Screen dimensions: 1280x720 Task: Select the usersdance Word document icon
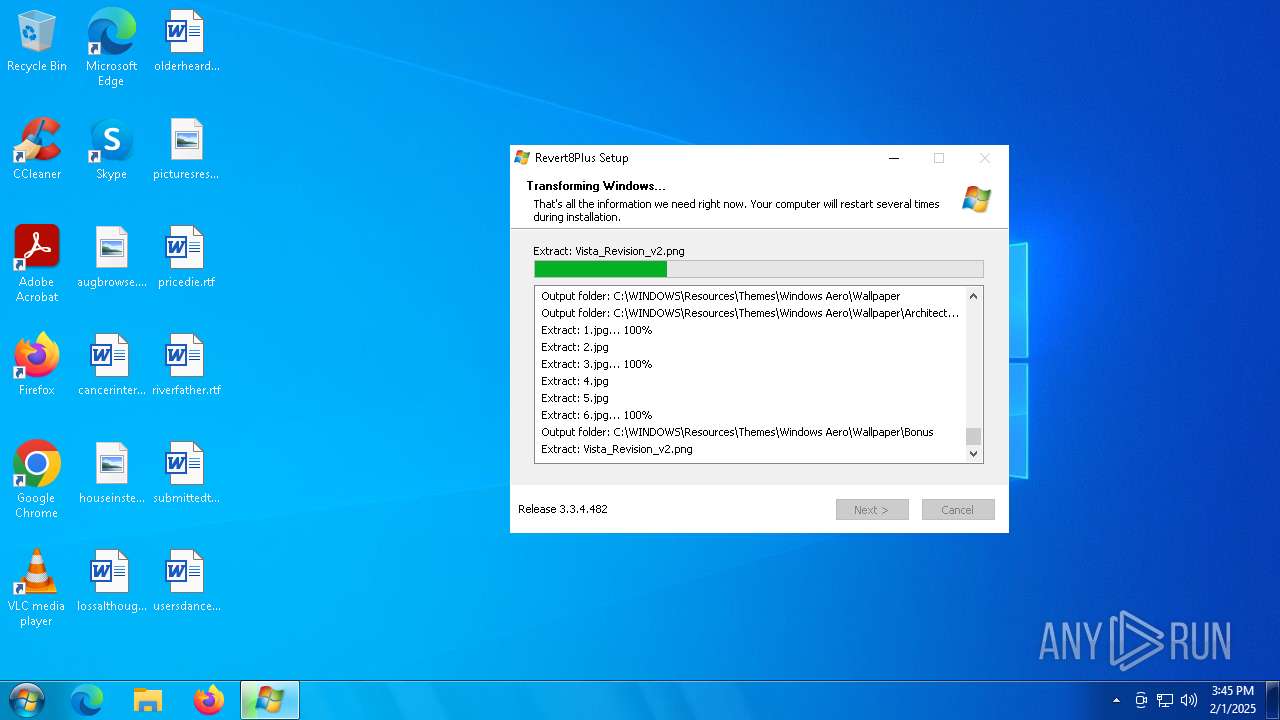point(186,581)
